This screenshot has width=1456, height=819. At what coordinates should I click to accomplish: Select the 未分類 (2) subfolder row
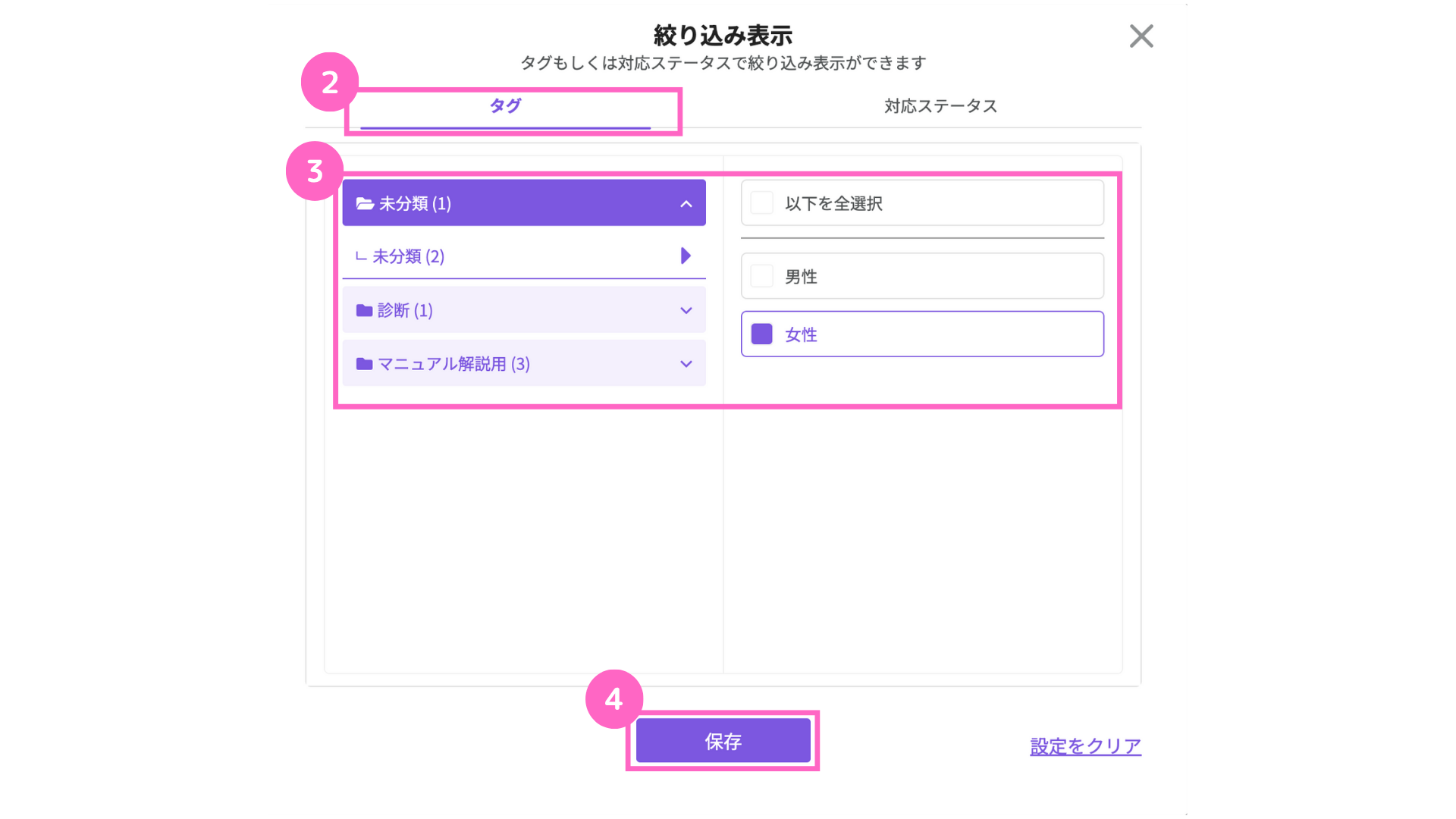(524, 256)
